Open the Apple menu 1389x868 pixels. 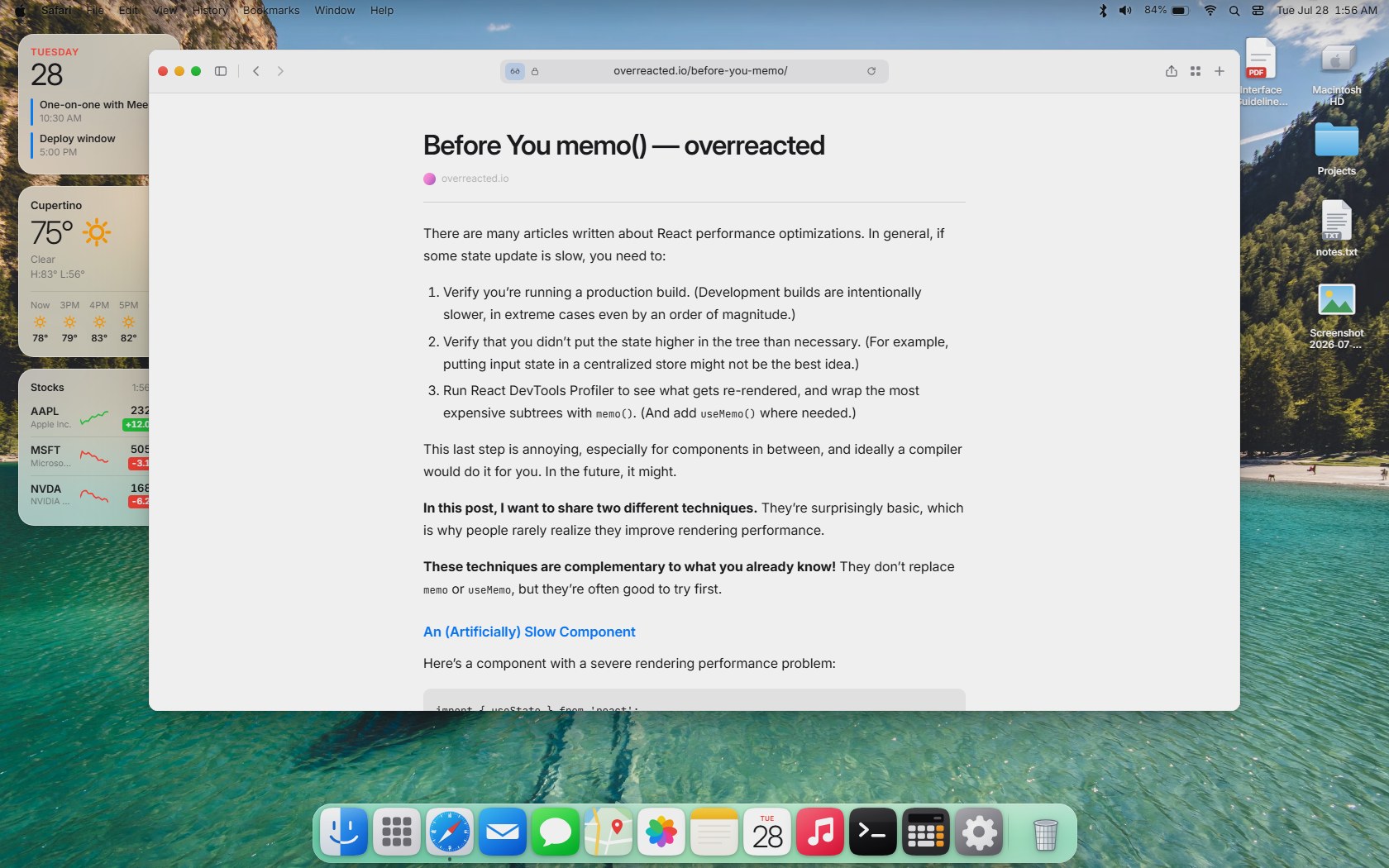pyautogui.click(x=20, y=11)
